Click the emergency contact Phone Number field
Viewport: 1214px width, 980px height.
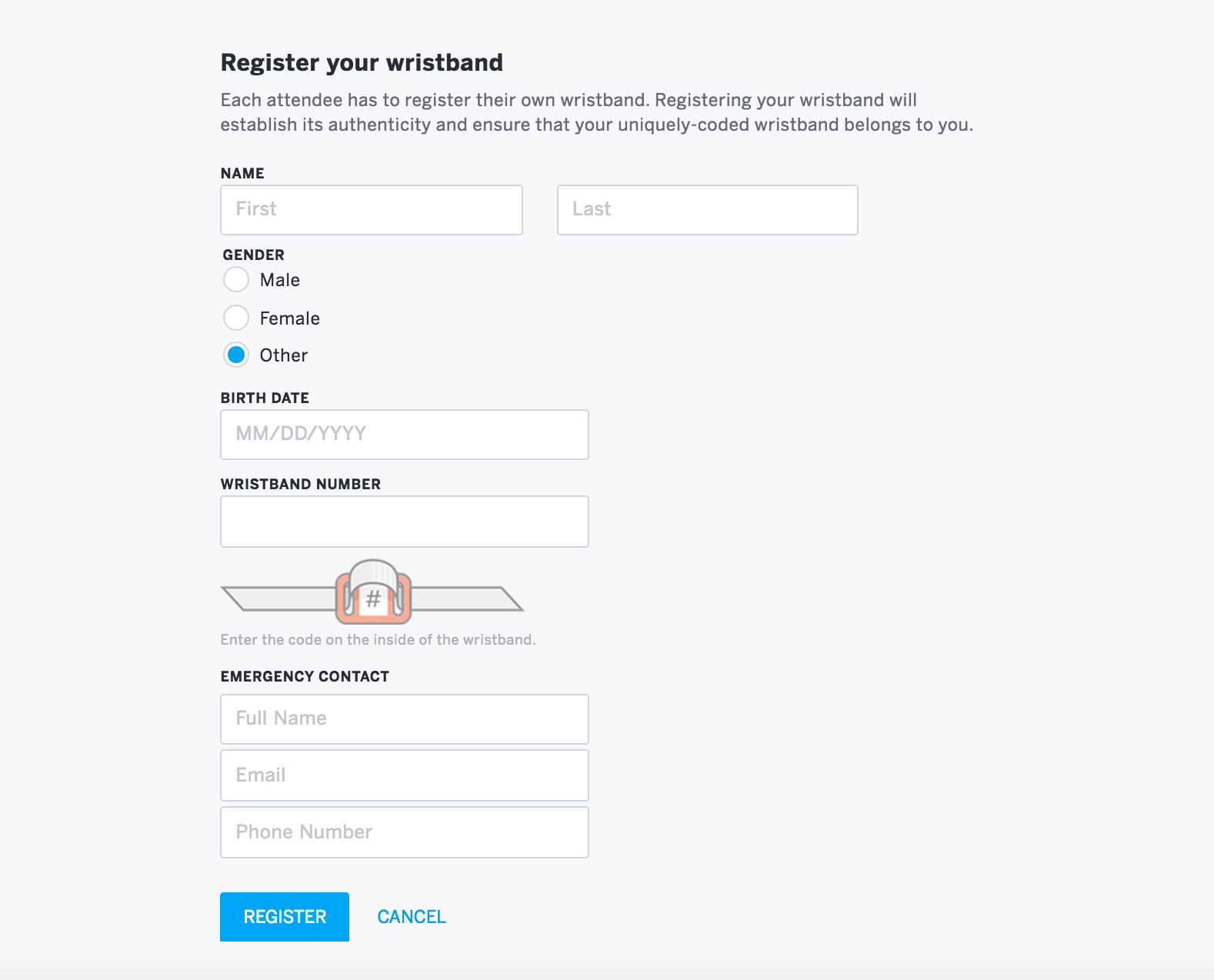[x=405, y=832]
